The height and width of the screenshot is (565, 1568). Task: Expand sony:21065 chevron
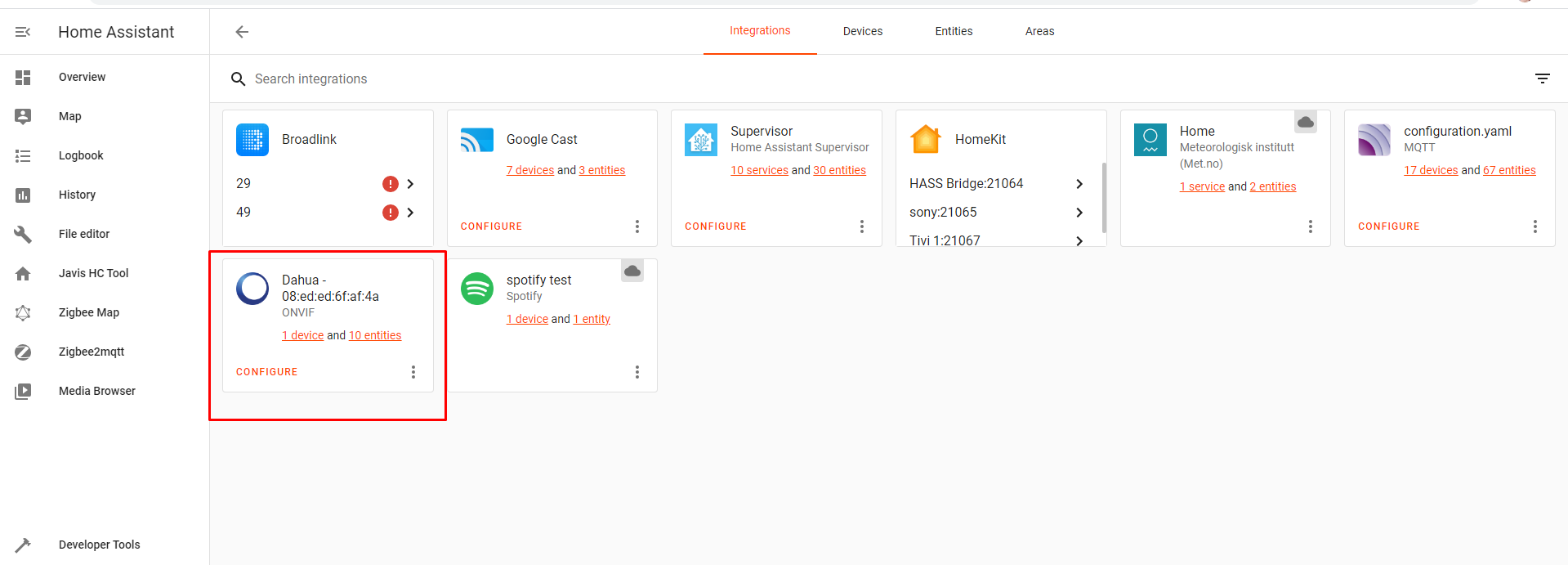(1079, 213)
